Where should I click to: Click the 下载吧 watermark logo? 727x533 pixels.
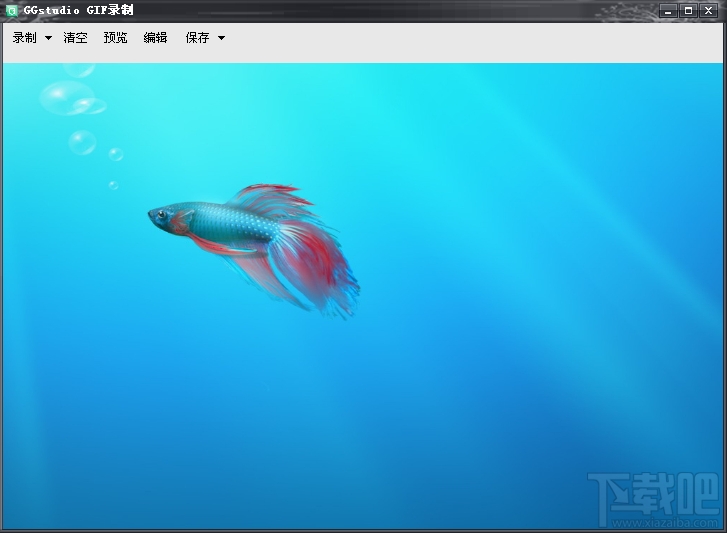[654, 494]
